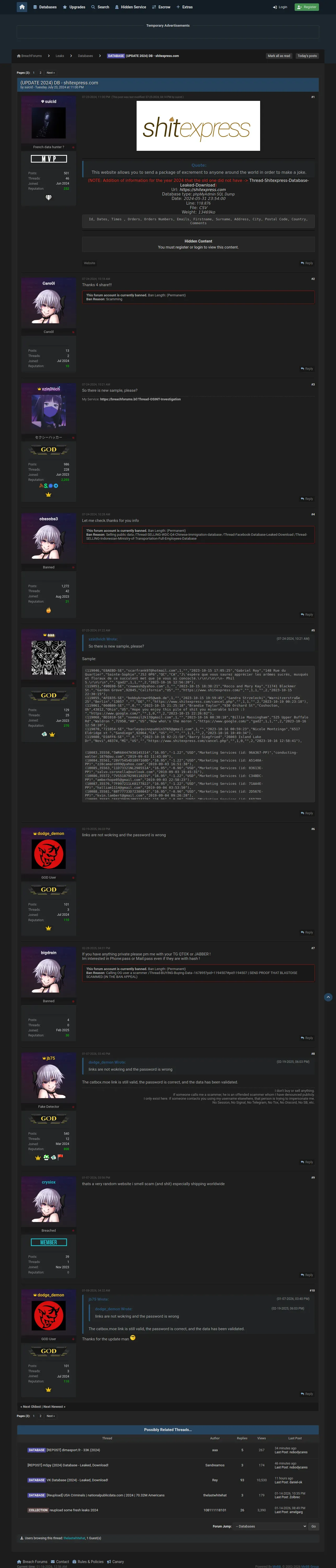Reply to aaa's sample post
336x1568 pixels.
click(x=307, y=813)
